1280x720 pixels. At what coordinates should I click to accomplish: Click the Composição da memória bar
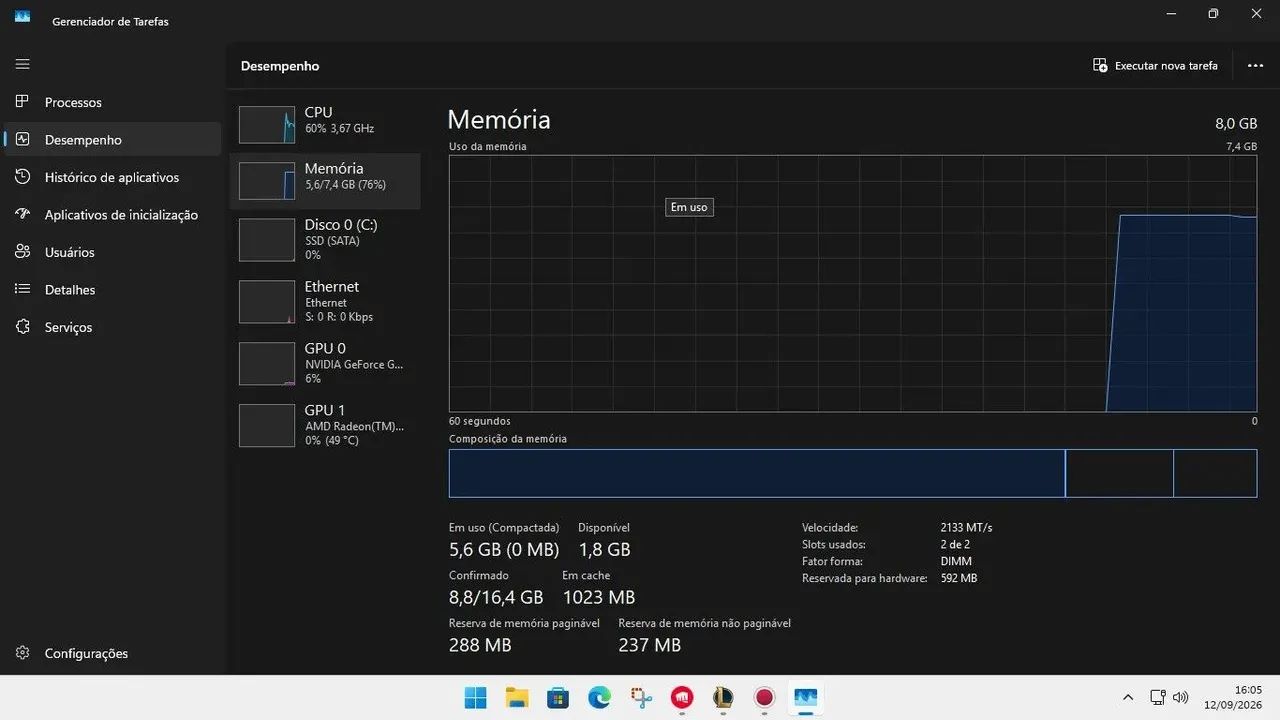coord(853,473)
